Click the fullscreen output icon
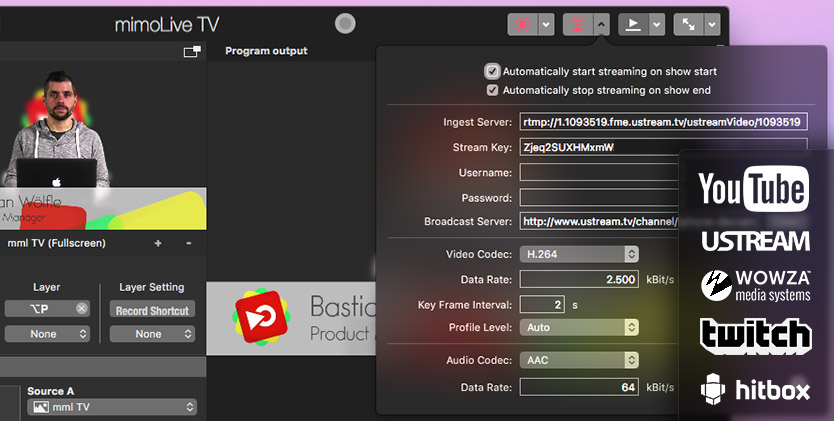This screenshot has height=421, width=834. (688, 24)
